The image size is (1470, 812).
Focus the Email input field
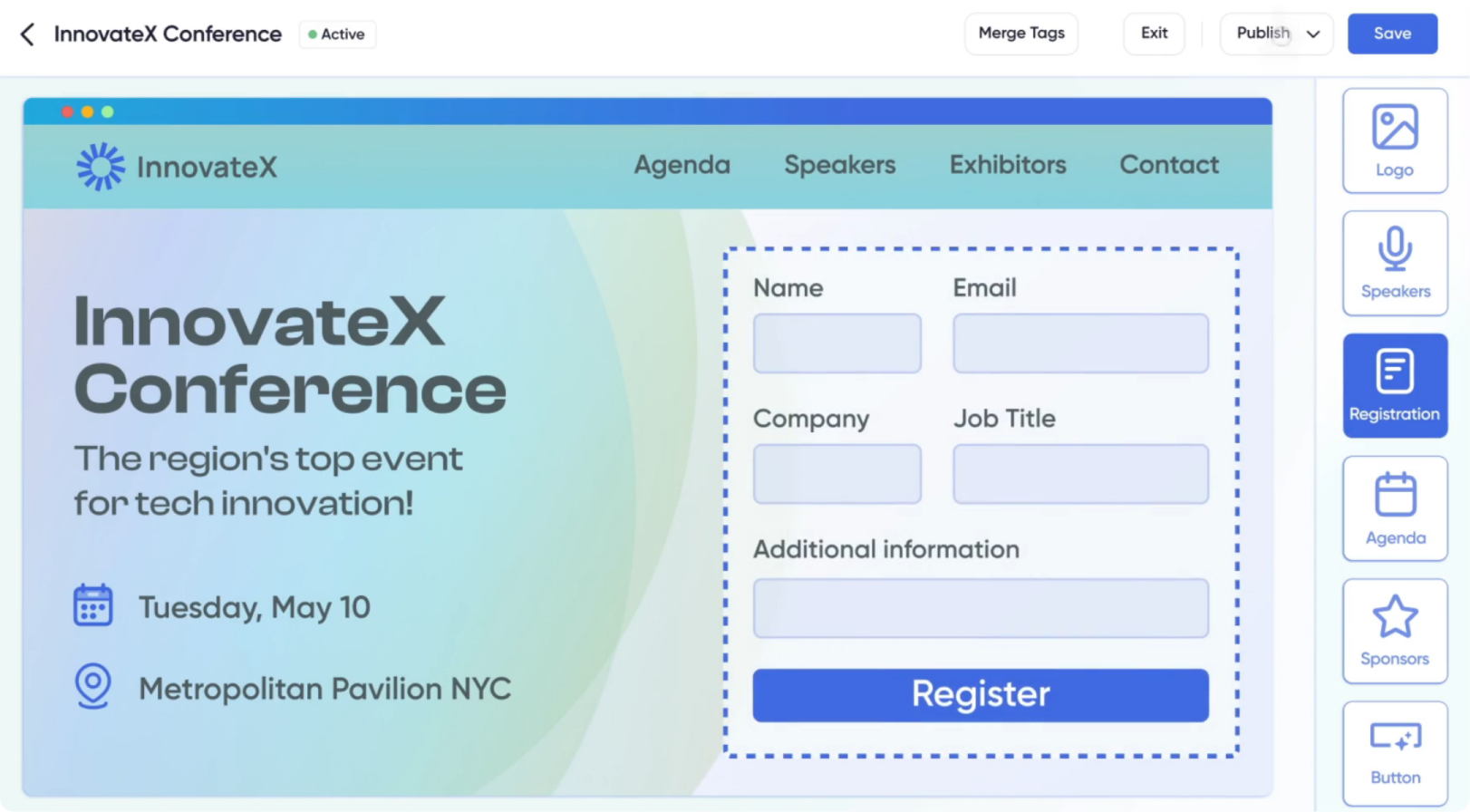point(1080,343)
